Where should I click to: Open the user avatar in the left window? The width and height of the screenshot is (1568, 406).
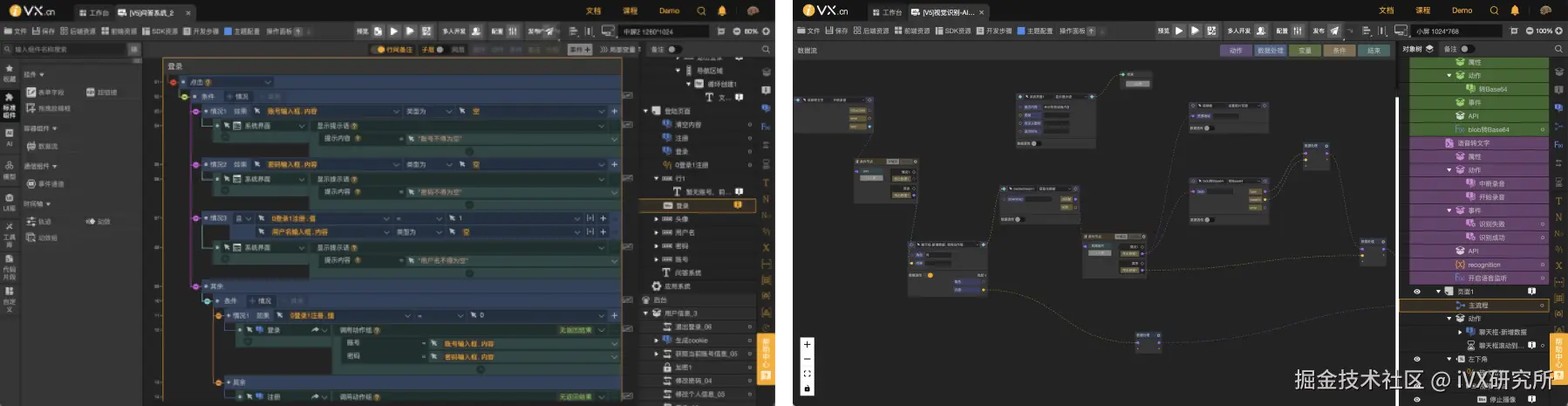click(753, 10)
